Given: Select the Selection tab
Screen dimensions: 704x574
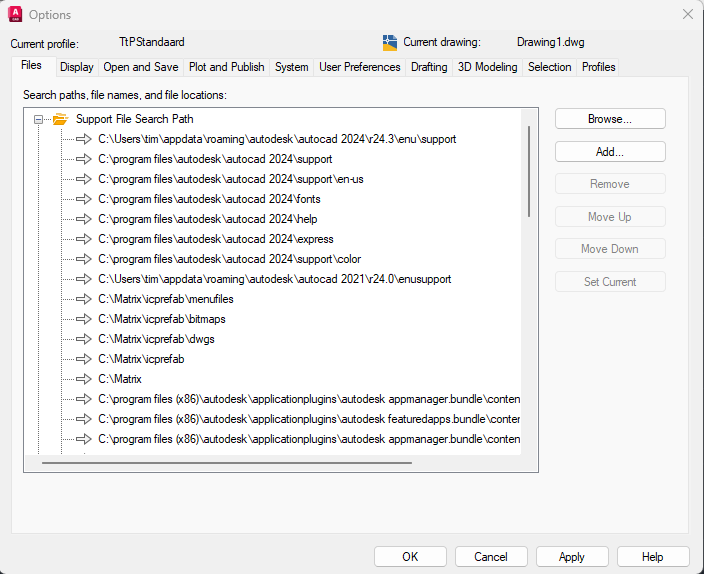Looking at the screenshot, I should click(550, 67).
